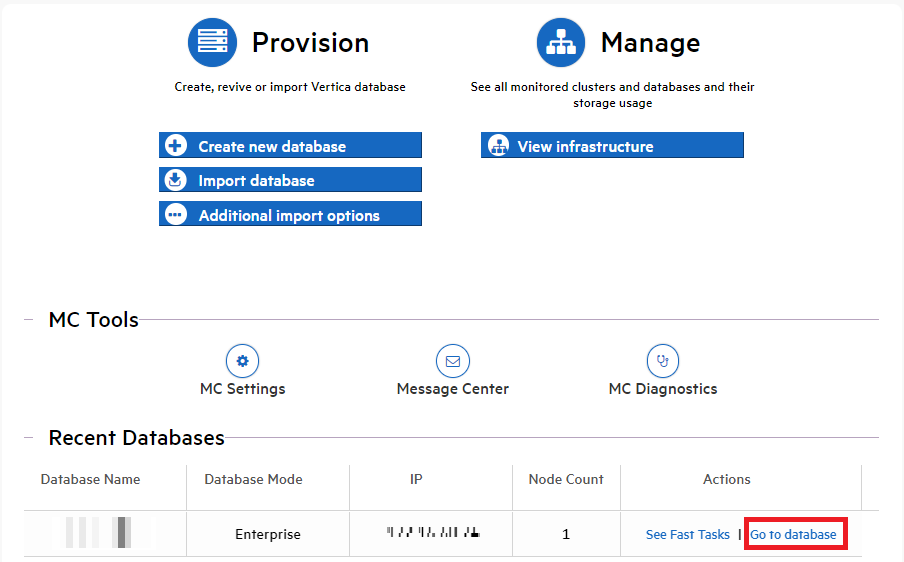The height and width of the screenshot is (562, 904).
Task: Click the Database Mode column header
Action: [x=253, y=480]
